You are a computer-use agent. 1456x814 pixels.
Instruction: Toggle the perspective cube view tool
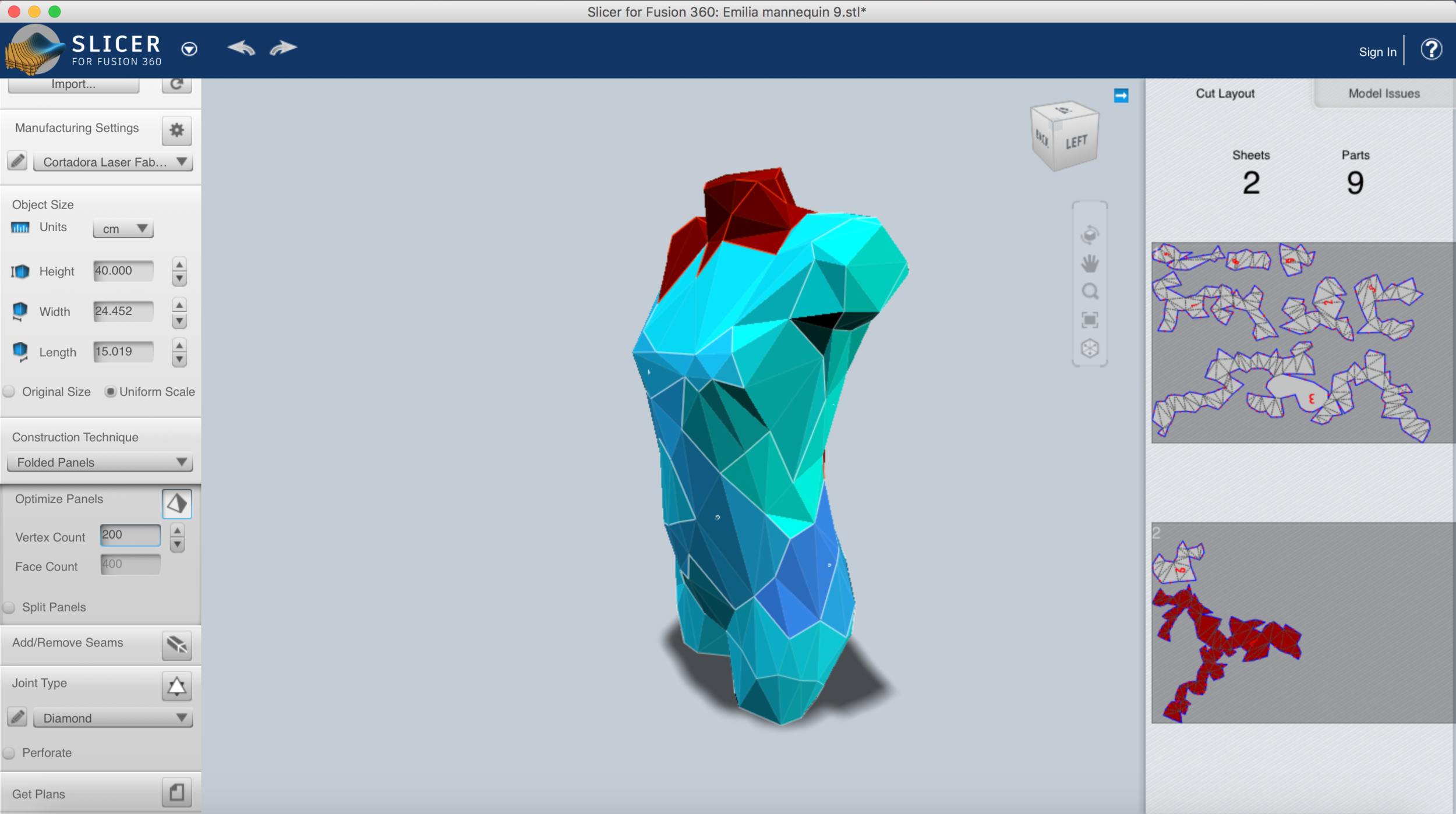pyautogui.click(x=1090, y=348)
